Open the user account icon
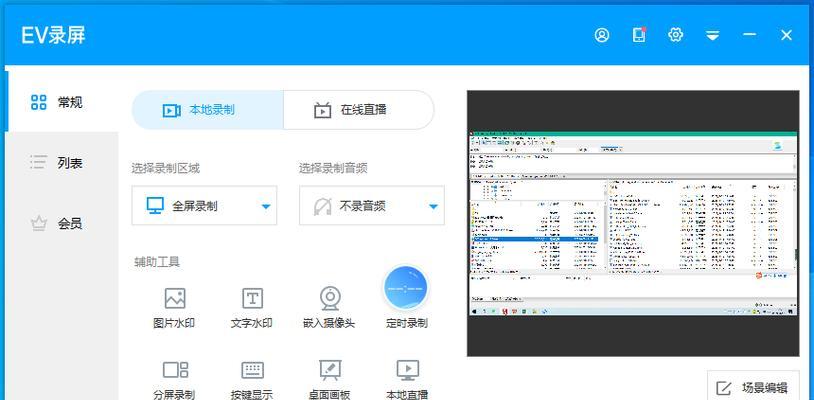Image resolution: width=814 pixels, height=400 pixels. click(x=602, y=35)
